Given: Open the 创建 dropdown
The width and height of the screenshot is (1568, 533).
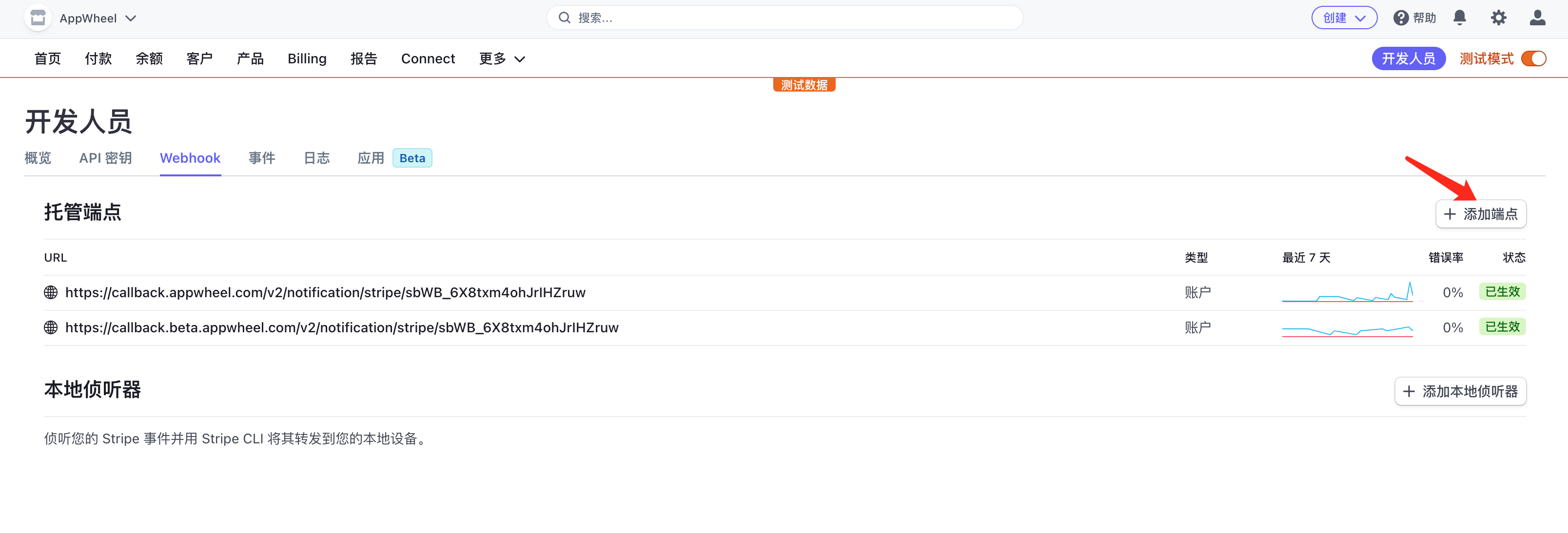Looking at the screenshot, I should (x=1344, y=18).
